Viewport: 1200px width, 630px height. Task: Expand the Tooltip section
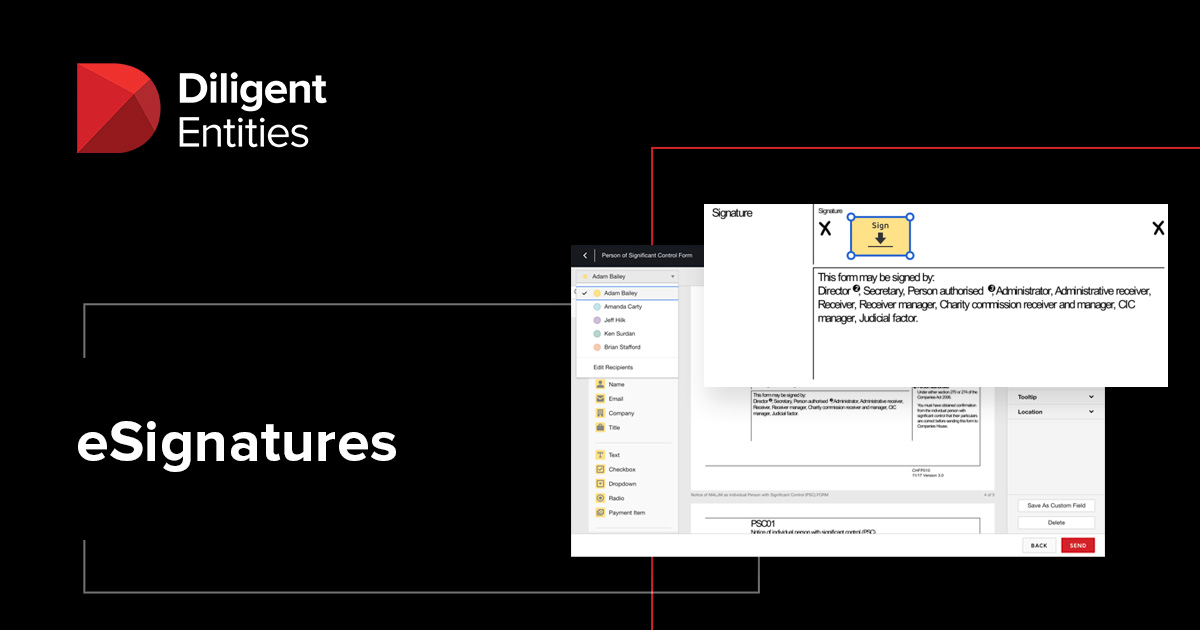(x=1056, y=397)
